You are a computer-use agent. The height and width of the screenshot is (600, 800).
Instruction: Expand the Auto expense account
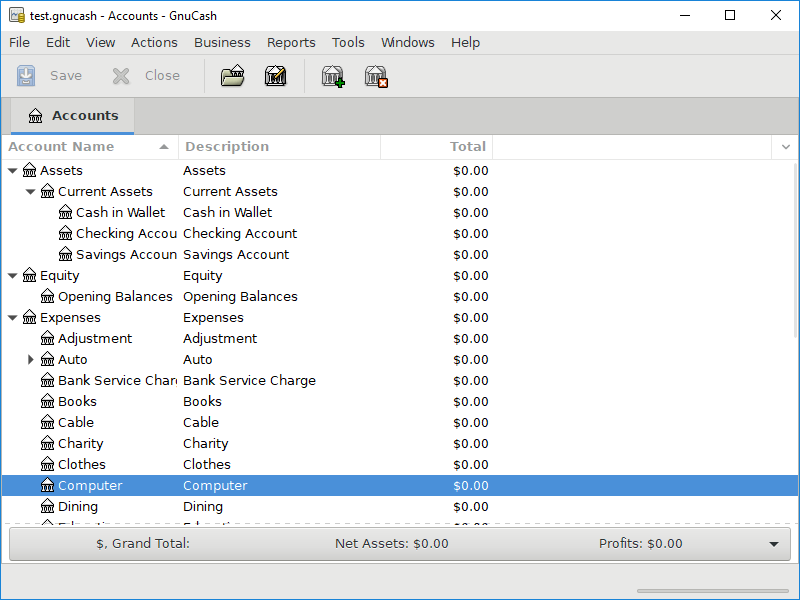pos(31,360)
